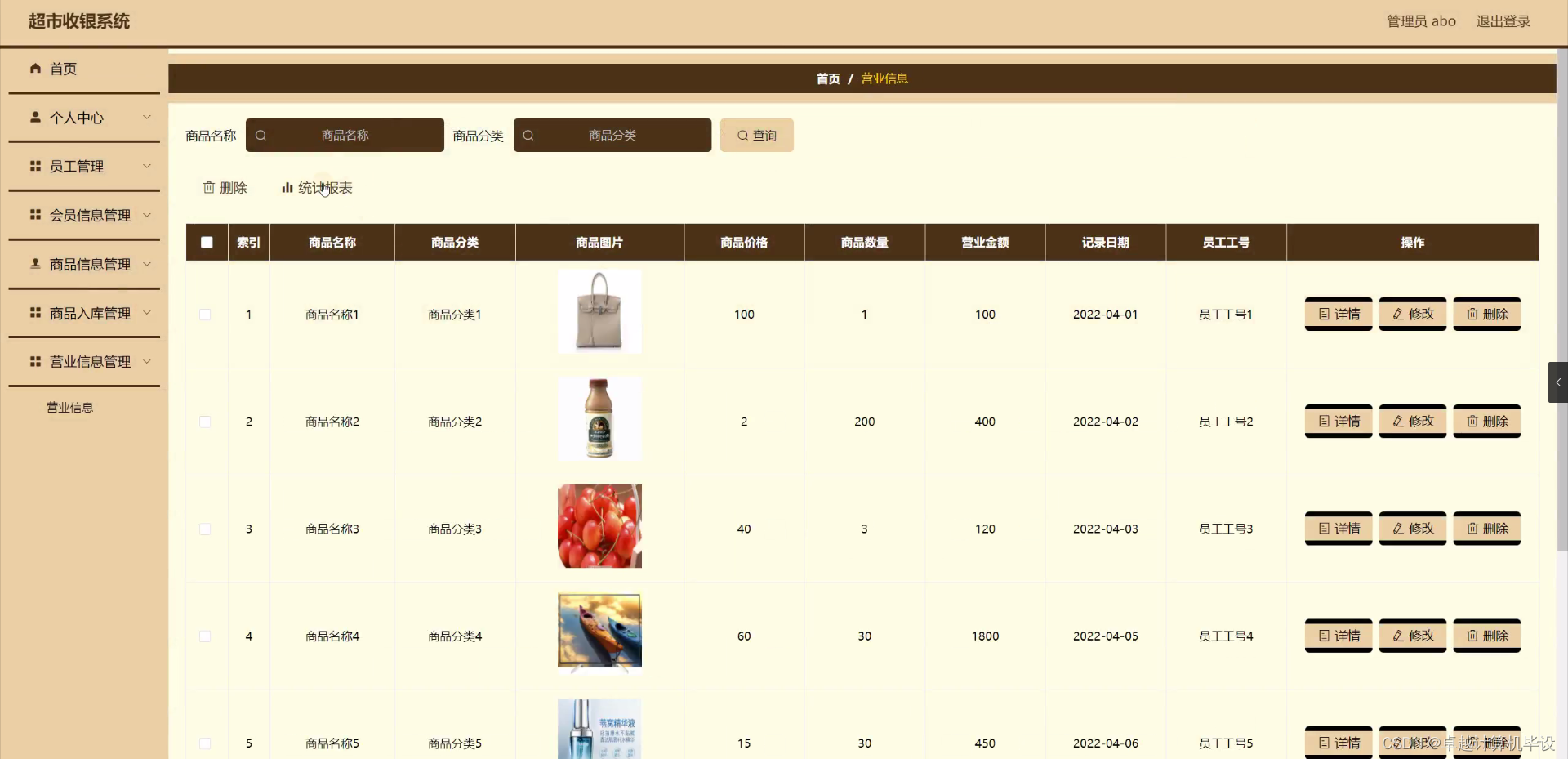Click the grid icon beside 会员信息管理
The image size is (1568, 759).
click(x=35, y=215)
